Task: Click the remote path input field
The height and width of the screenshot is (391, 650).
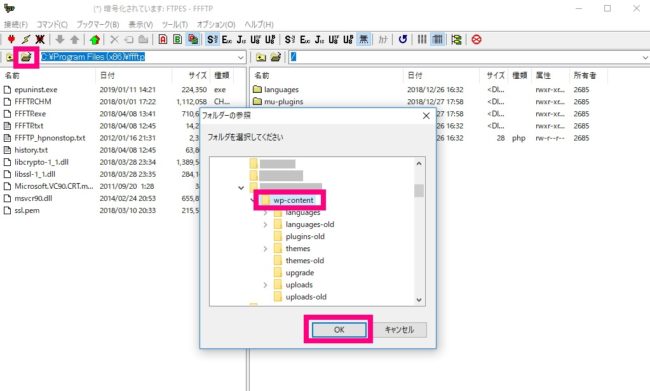Action: 468,57
